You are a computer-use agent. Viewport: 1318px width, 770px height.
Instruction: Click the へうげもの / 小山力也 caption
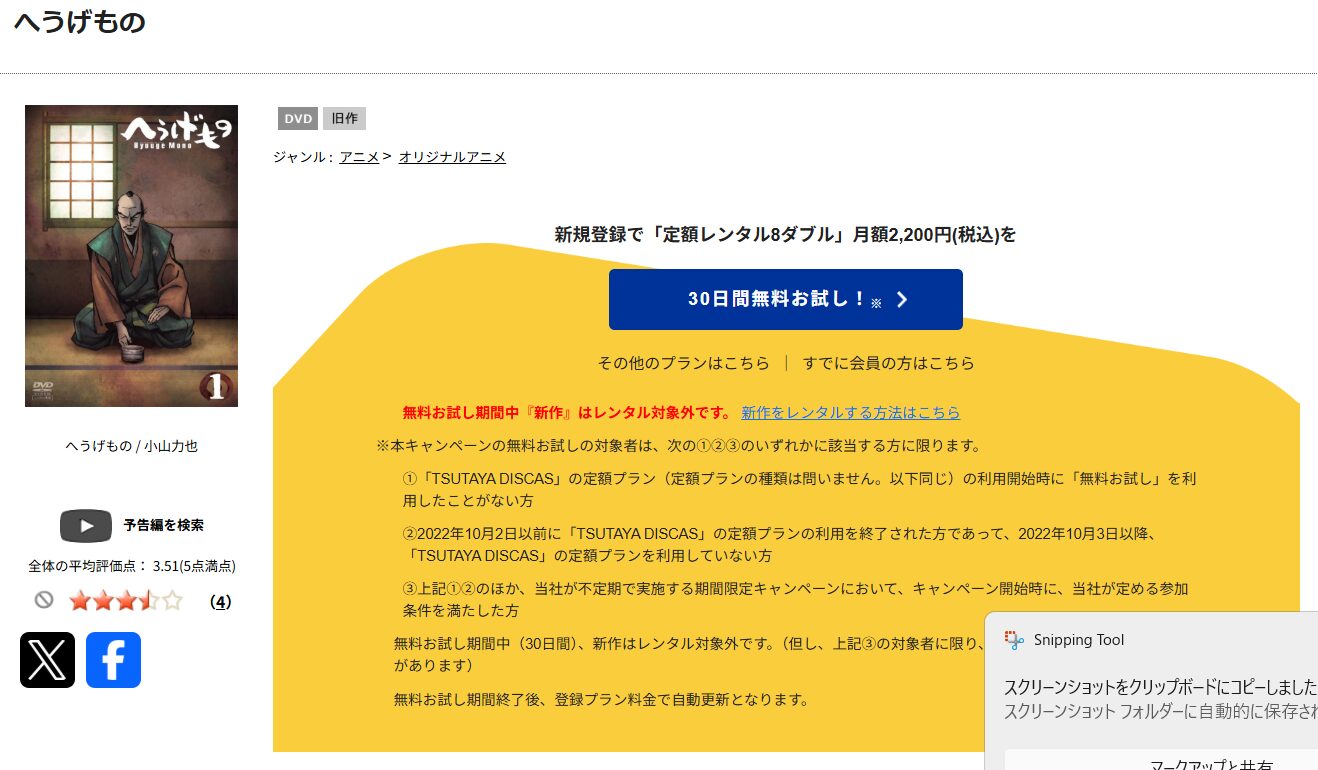[131, 446]
